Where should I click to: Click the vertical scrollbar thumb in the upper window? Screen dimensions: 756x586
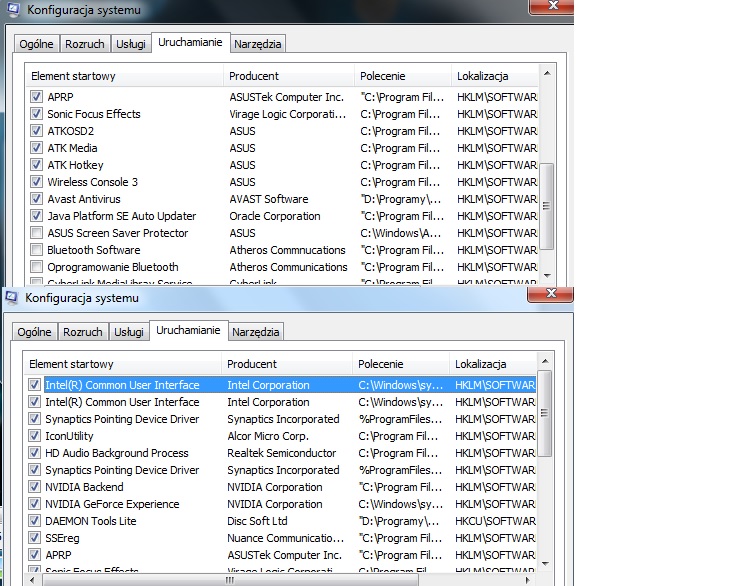tap(547, 206)
